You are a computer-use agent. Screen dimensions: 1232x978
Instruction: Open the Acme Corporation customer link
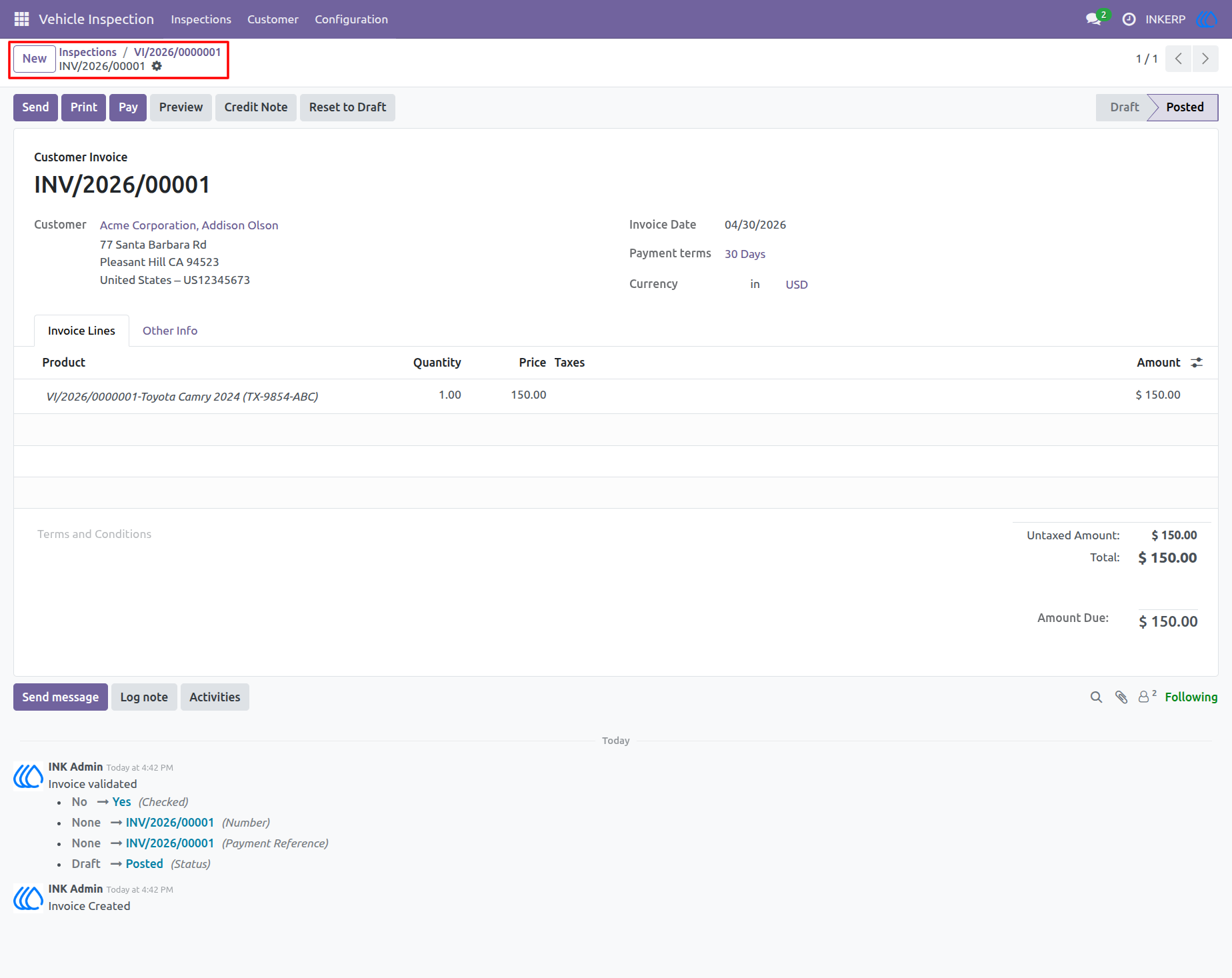(189, 225)
